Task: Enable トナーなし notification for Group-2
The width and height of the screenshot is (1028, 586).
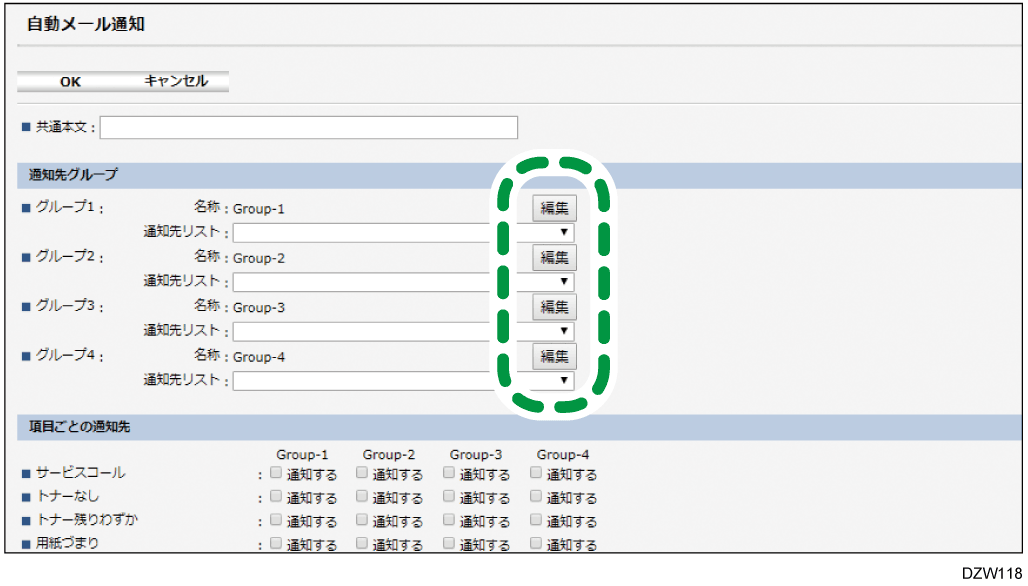Action: 363,496
